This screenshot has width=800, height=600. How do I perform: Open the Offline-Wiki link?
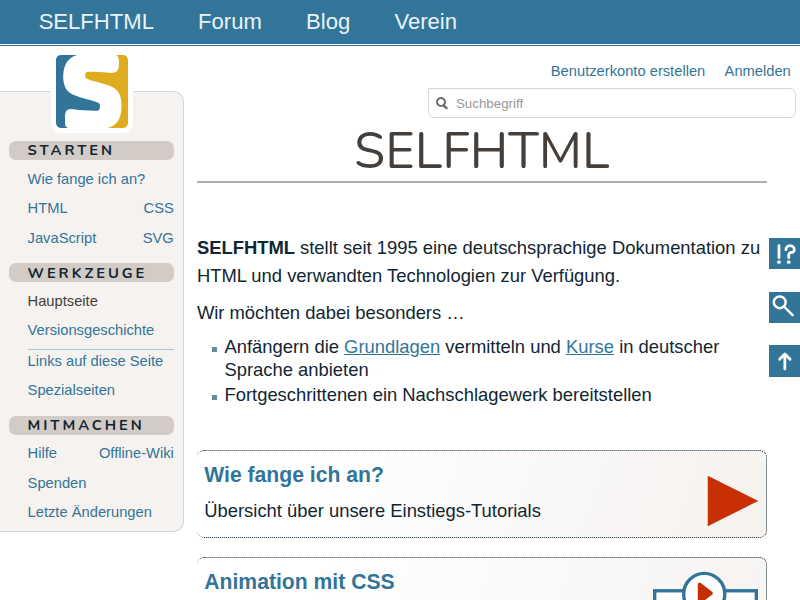pos(136,453)
